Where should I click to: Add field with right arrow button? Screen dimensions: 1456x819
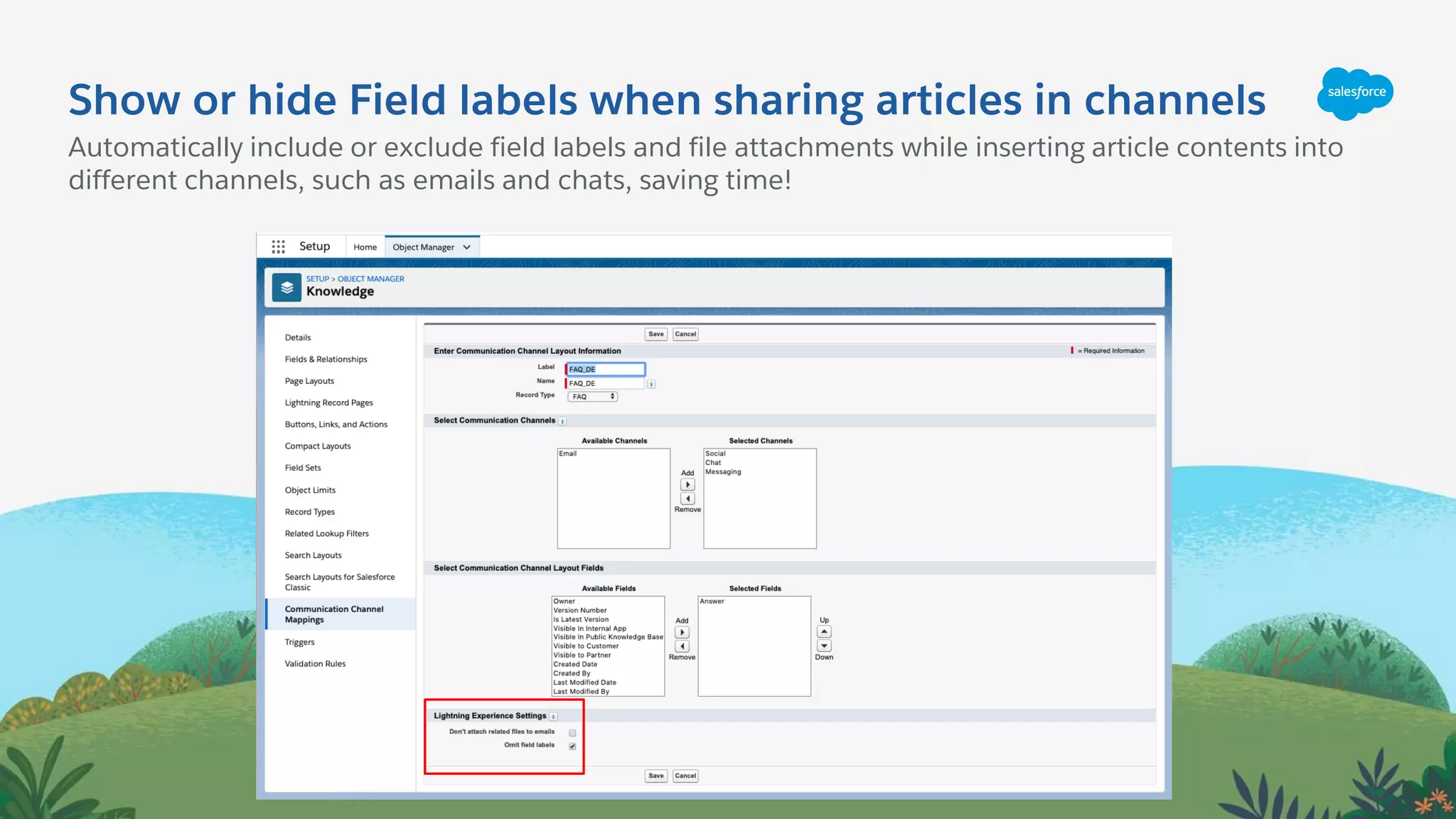click(682, 633)
